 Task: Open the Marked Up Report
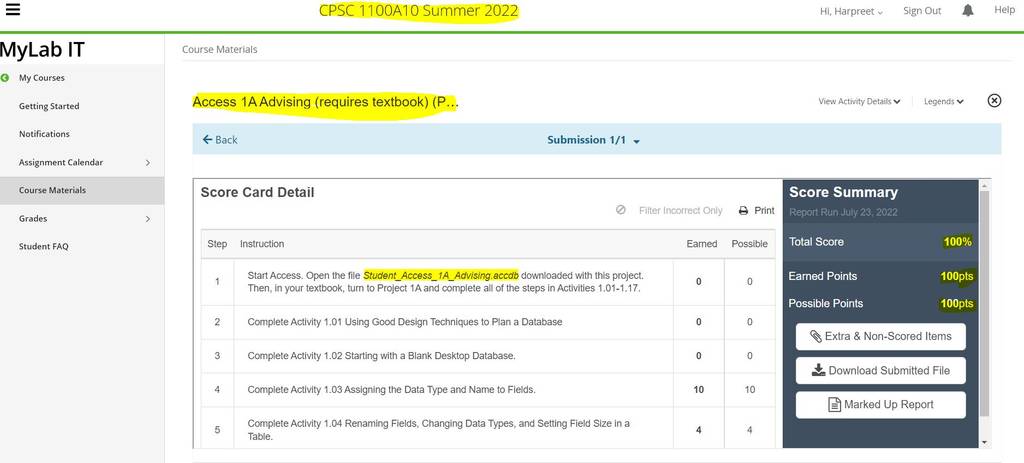pyautogui.click(x=880, y=405)
